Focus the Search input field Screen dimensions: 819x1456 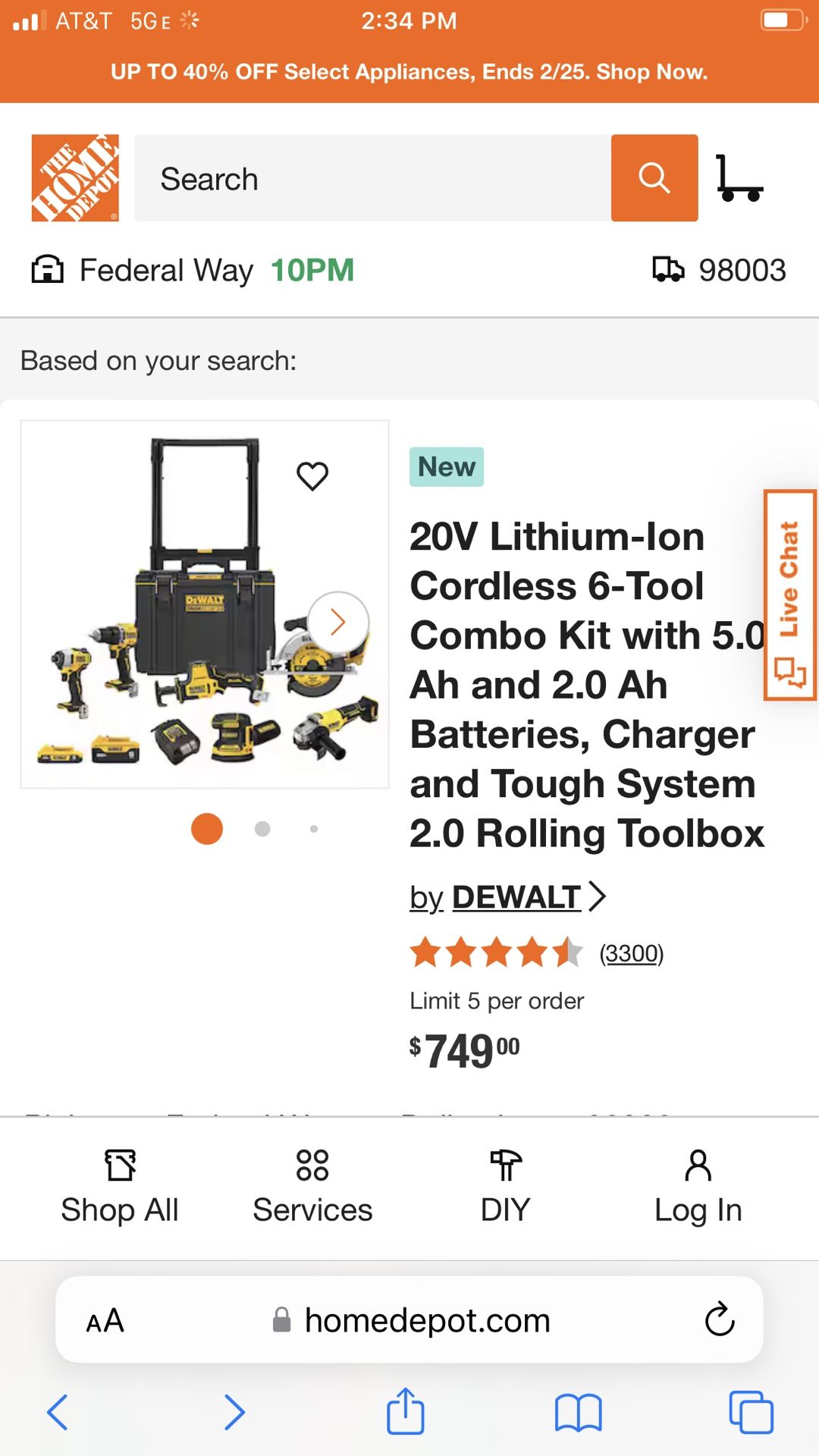tap(372, 179)
